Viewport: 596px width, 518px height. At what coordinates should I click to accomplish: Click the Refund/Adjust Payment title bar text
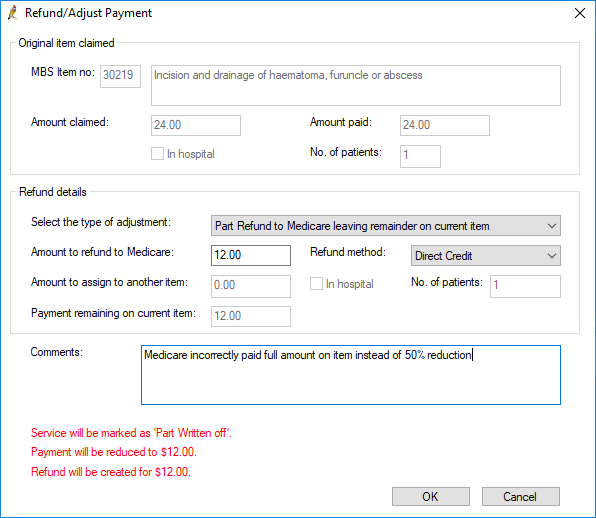(88, 13)
